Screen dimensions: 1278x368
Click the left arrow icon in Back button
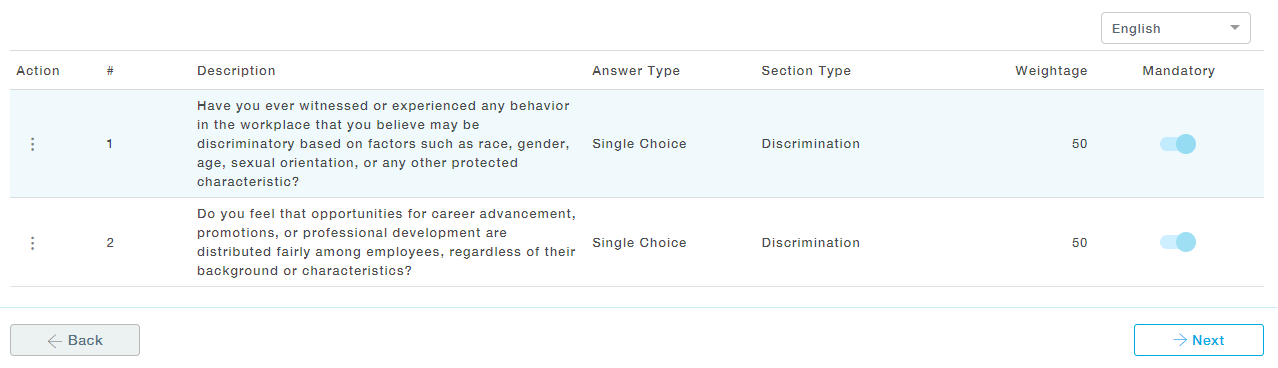coord(55,340)
